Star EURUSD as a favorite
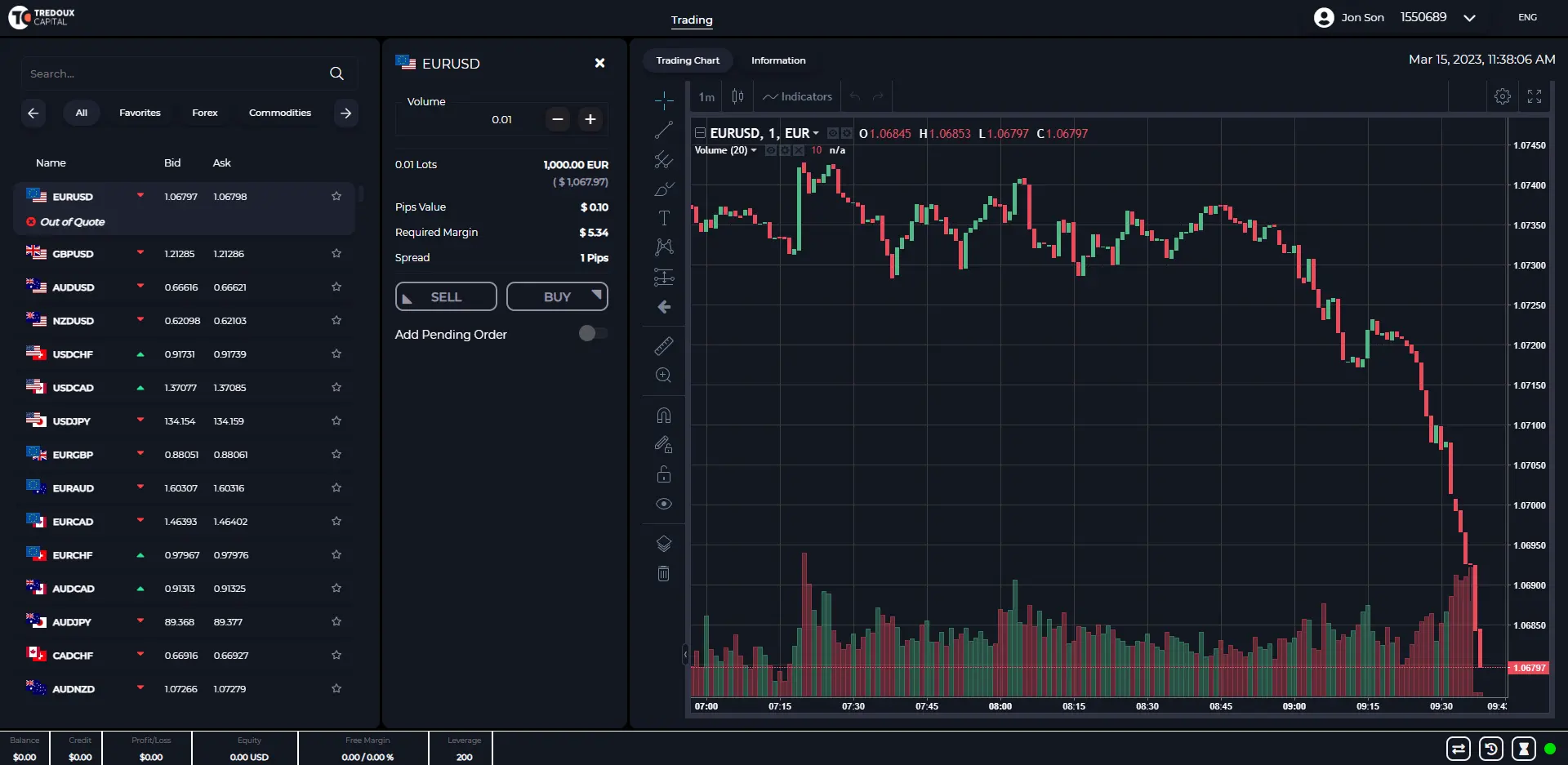 click(x=336, y=196)
